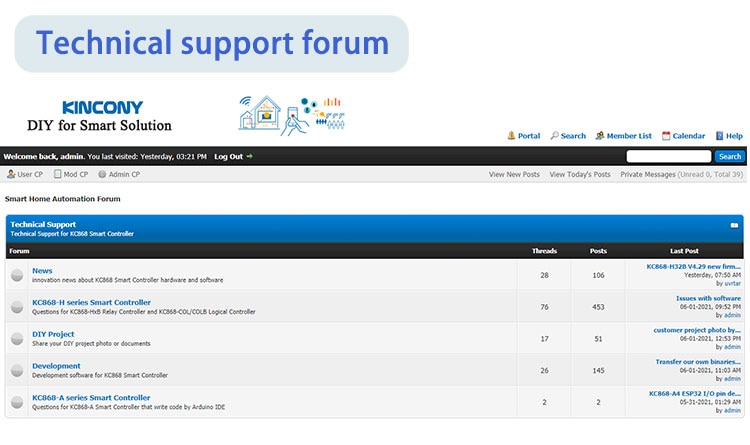
Task: Open View New Posts
Action: point(514,175)
